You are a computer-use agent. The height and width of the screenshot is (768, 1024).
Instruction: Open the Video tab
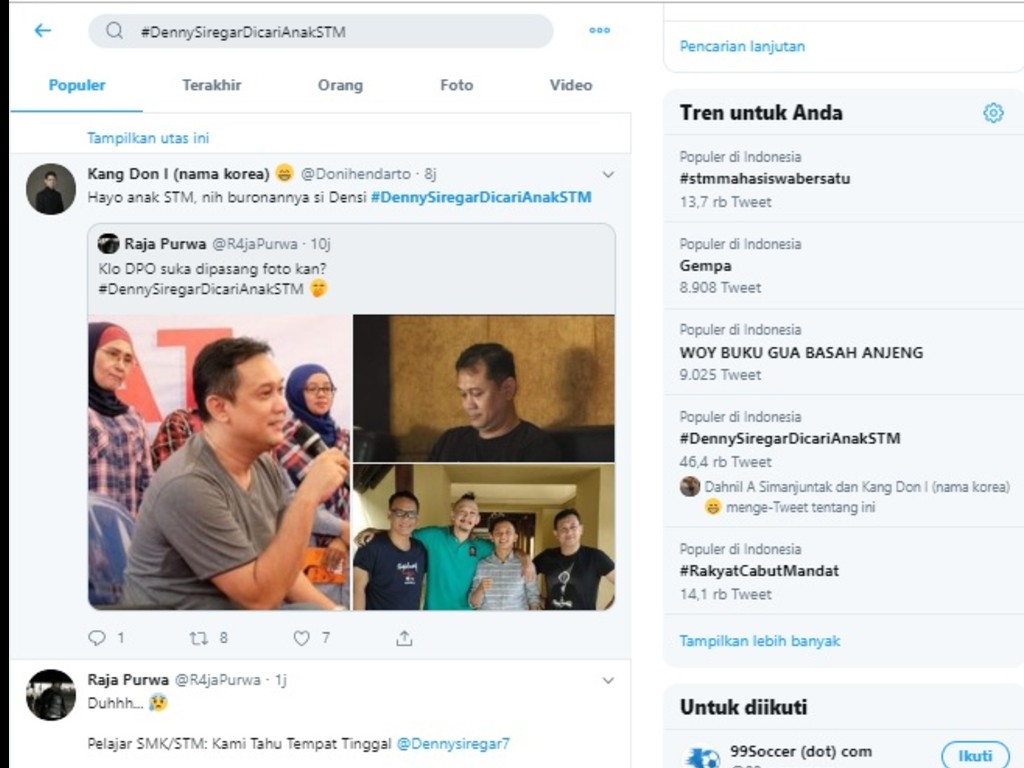pos(570,85)
